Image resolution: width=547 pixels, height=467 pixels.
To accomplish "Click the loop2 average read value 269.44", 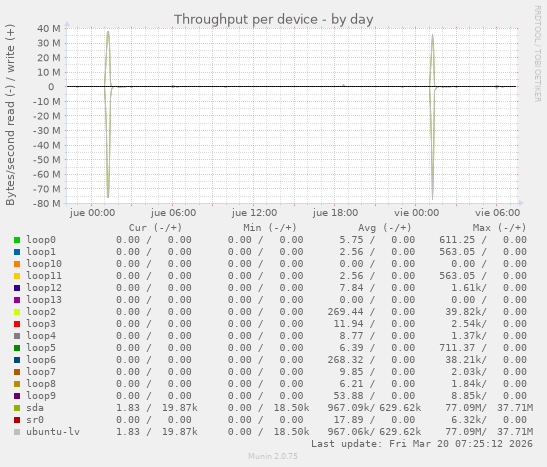I will tap(345, 312).
